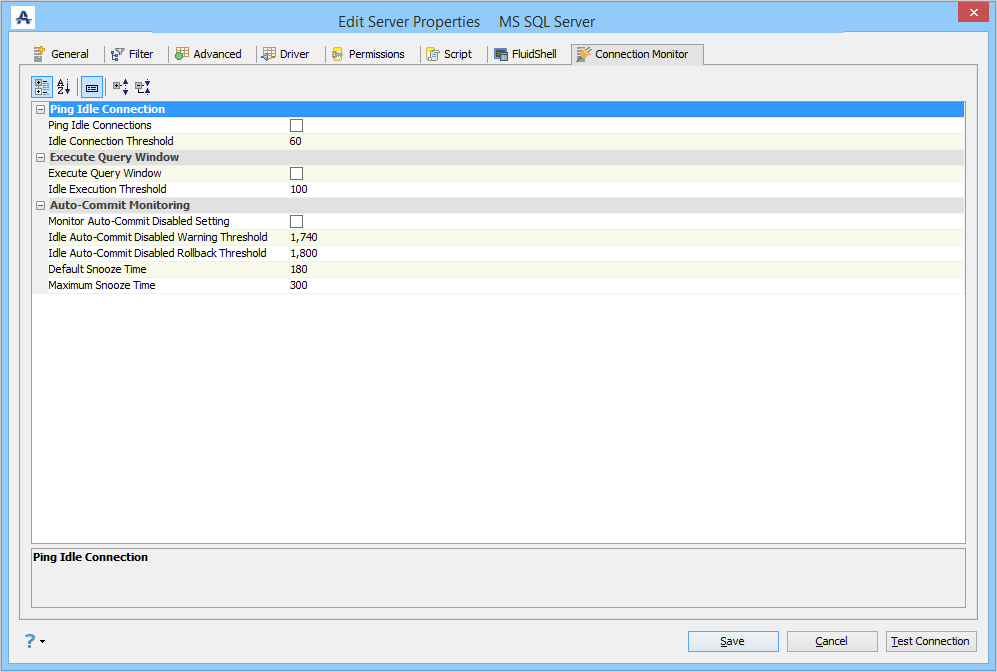The height and width of the screenshot is (672, 997).
Task: Check the Execute Query Window checkbox
Action: [296, 173]
